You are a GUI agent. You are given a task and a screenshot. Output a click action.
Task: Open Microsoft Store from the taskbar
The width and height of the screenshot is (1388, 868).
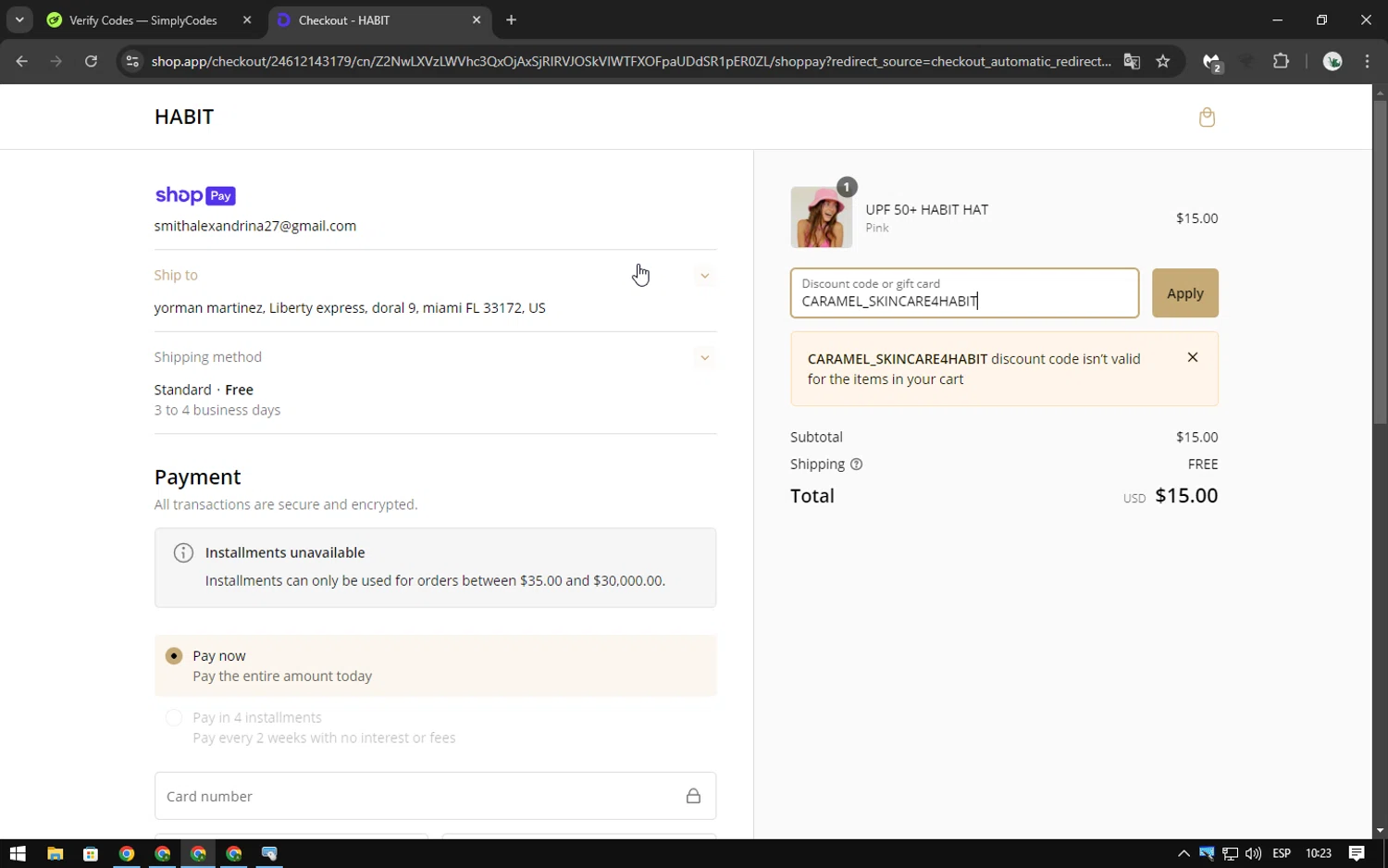pos(90,853)
